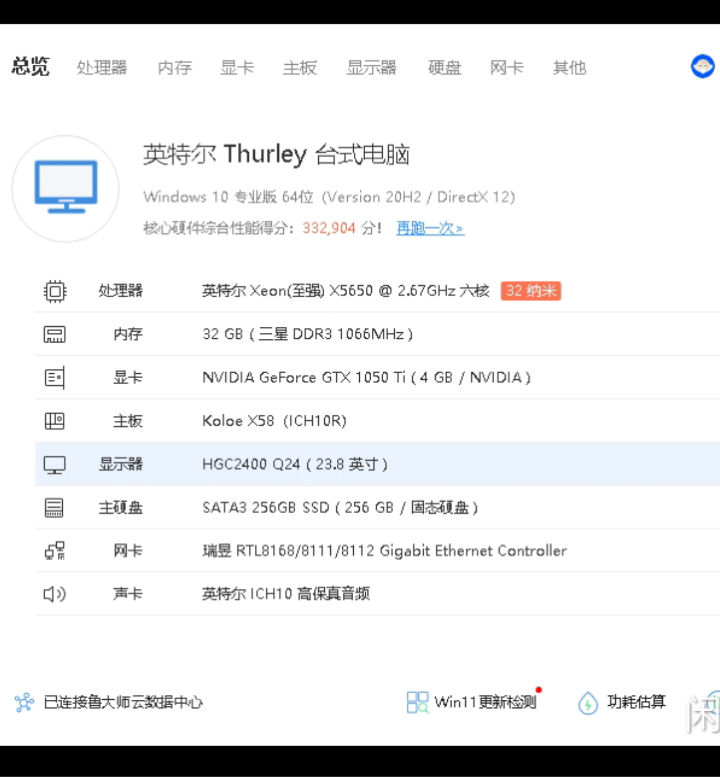Image resolution: width=720 pixels, height=777 pixels.
Task: Select the 英特尔 ICH10 高保真音频 text
Action: (286, 594)
